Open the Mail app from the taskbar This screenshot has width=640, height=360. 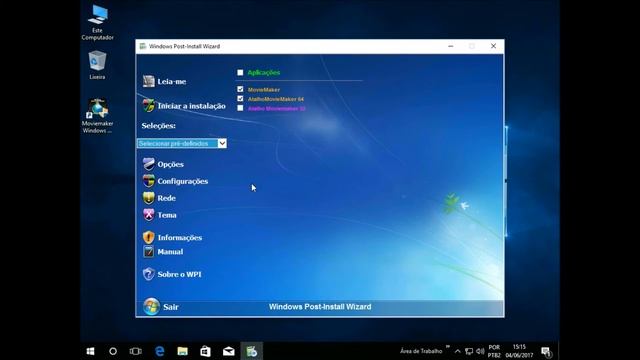click(229, 351)
